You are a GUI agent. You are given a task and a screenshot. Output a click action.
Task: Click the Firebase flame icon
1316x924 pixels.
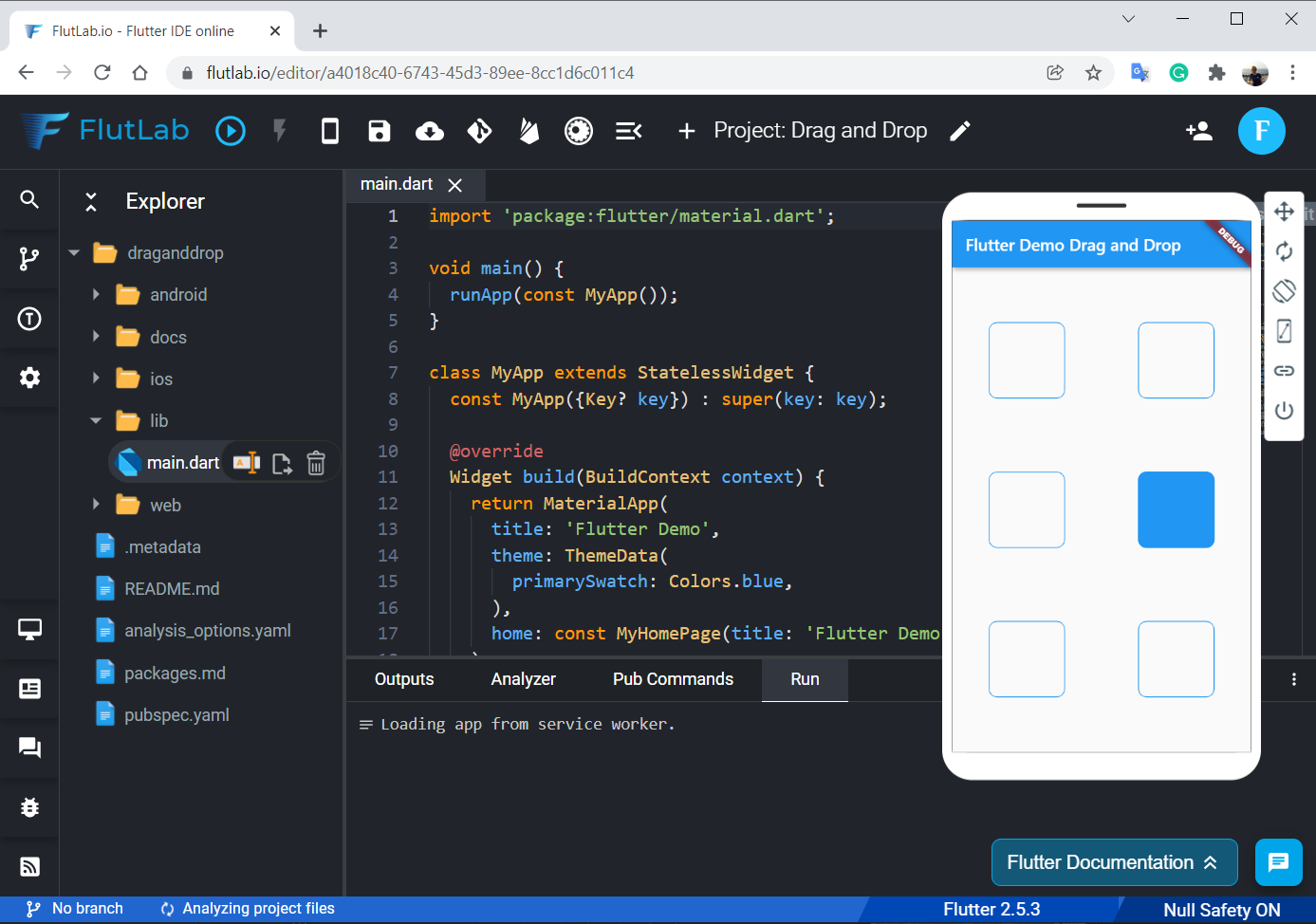pyautogui.click(x=529, y=131)
